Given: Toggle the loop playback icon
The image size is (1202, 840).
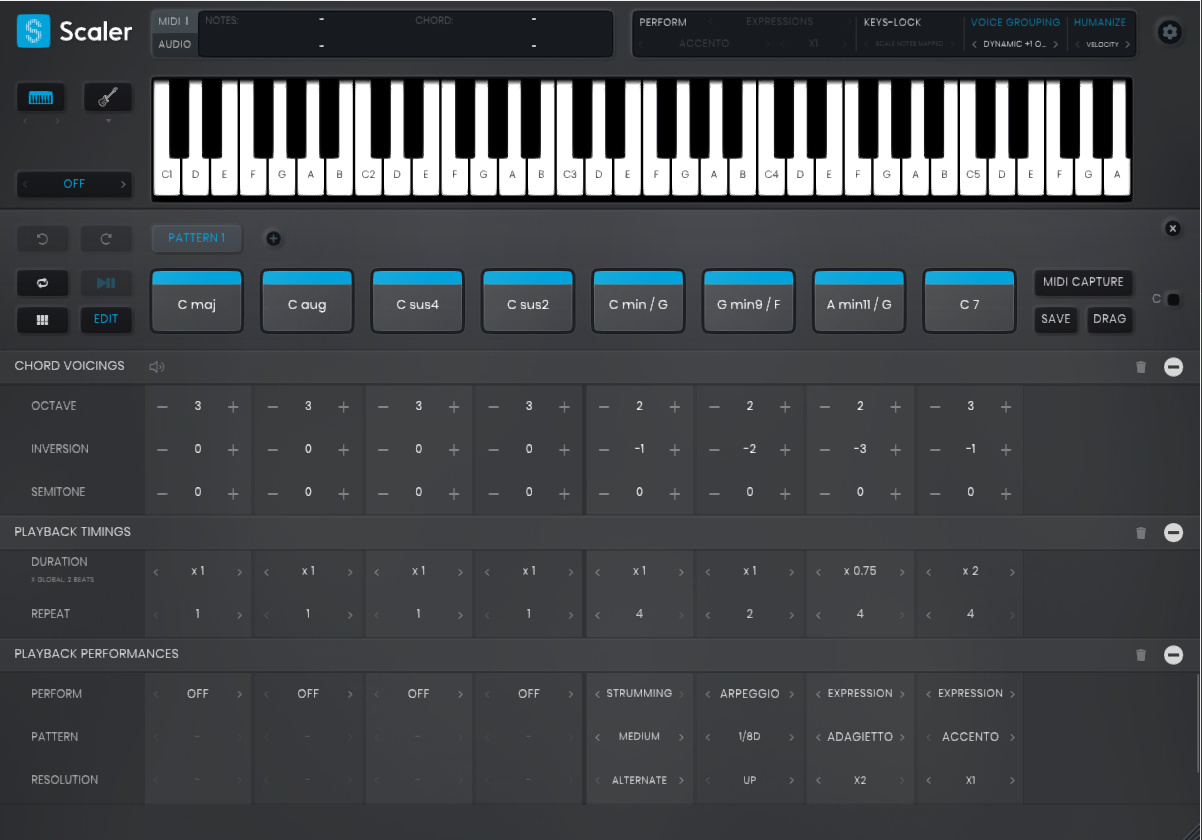Looking at the screenshot, I should click(42, 283).
